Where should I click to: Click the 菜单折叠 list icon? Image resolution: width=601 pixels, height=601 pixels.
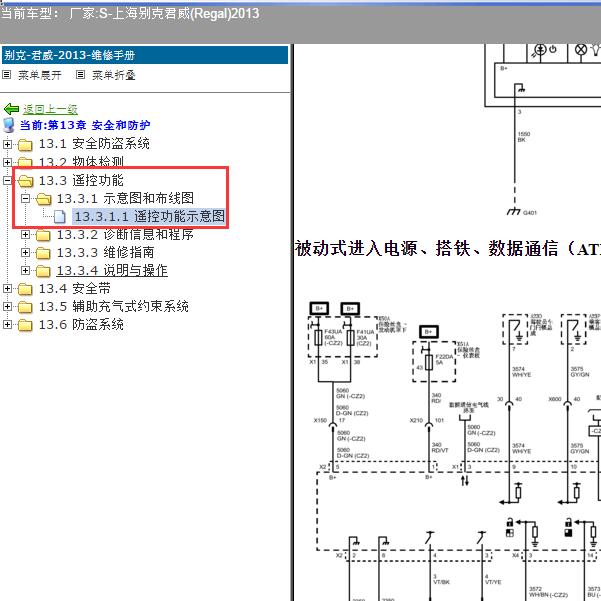click(80, 75)
